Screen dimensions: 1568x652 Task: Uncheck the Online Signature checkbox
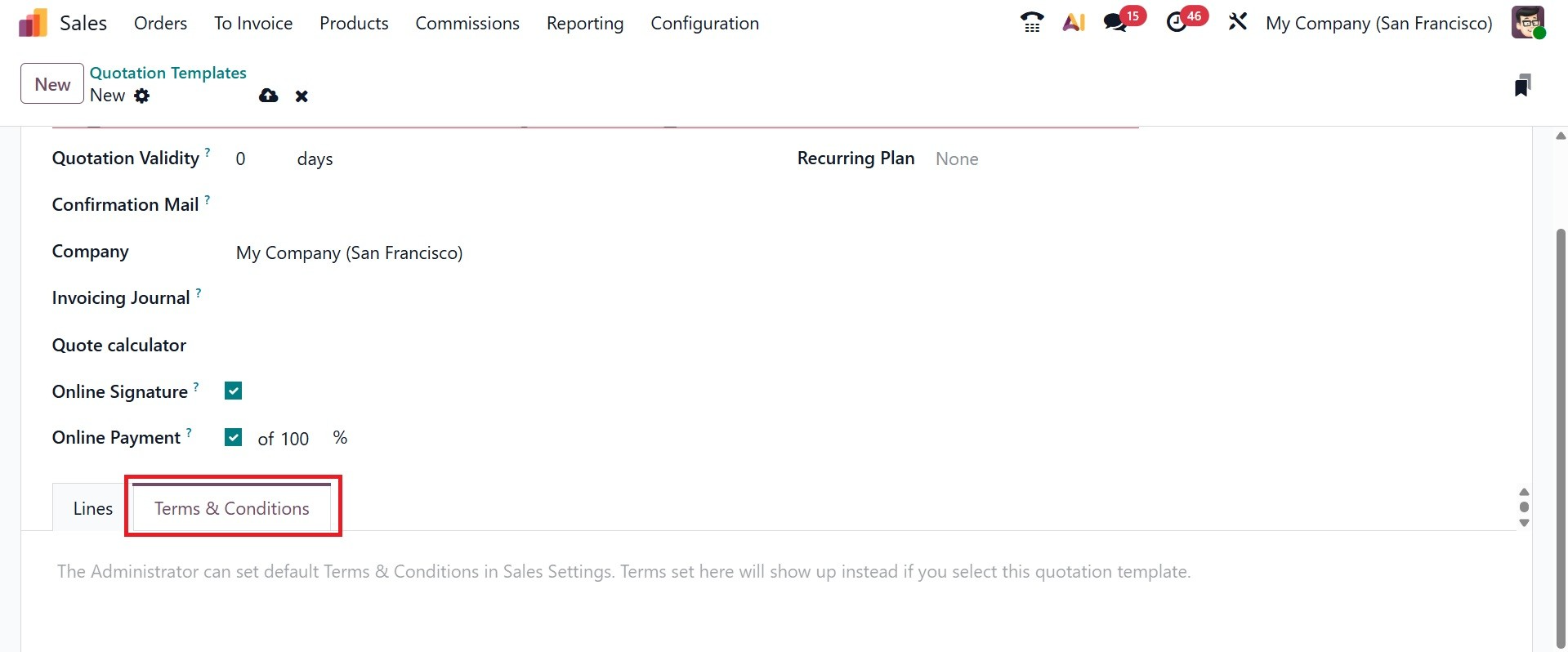234,391
